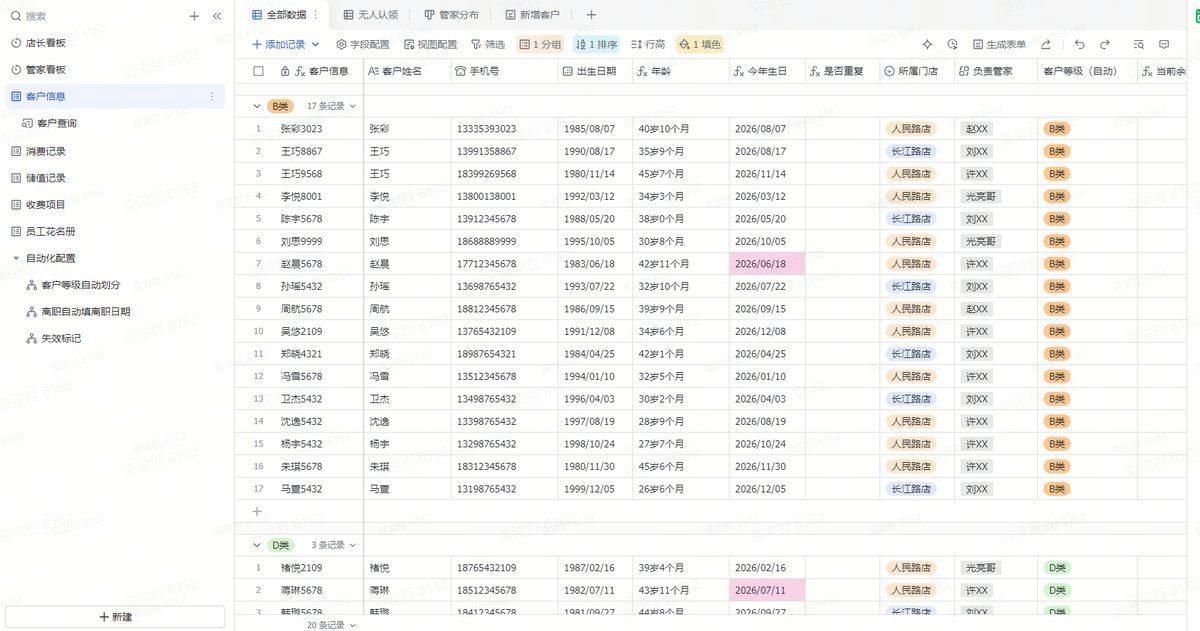
Task: Switch to the 管家分布 tab
Action: point(451,15)
